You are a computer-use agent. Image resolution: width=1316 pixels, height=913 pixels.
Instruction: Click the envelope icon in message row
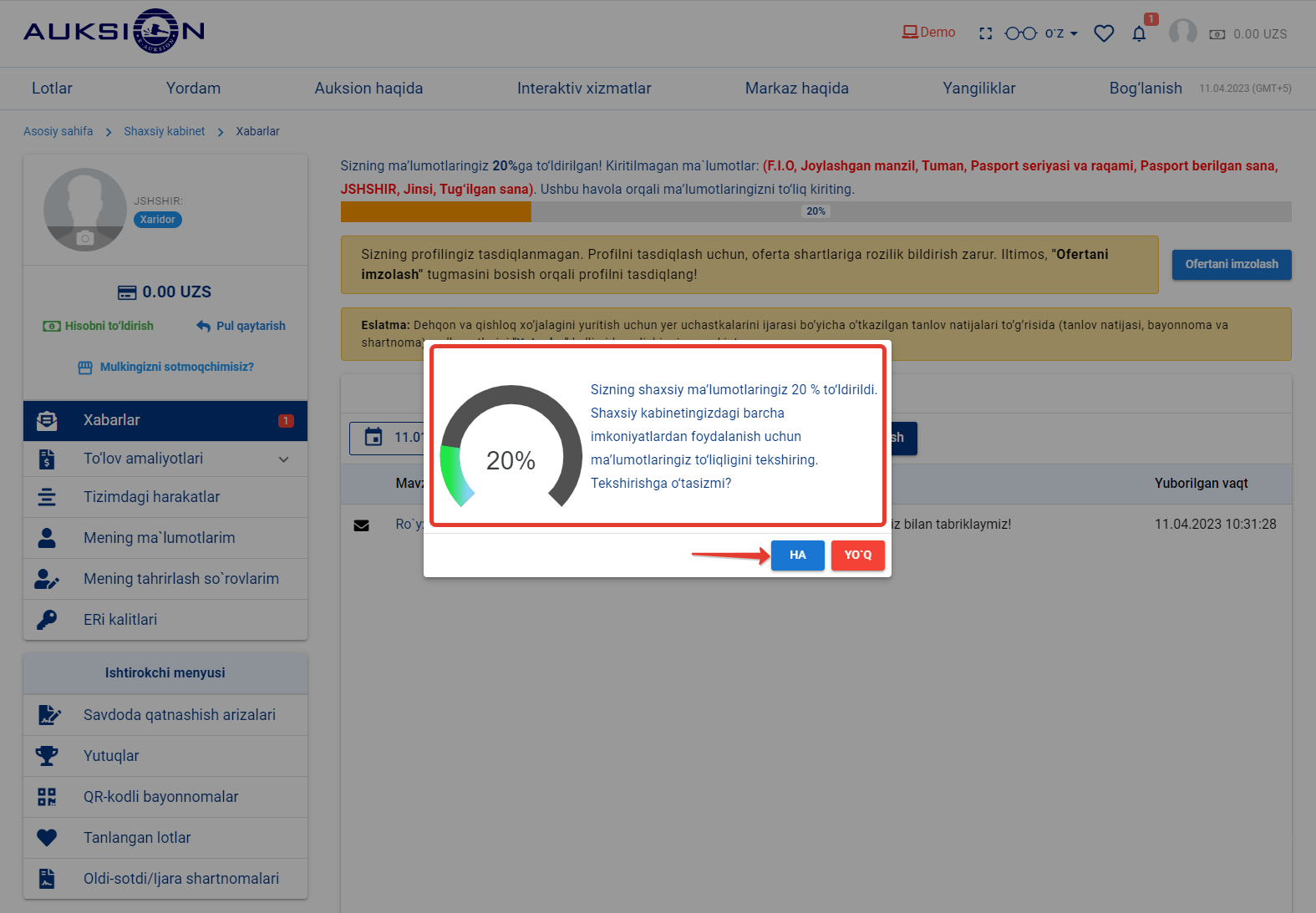[x=361, y=525]
